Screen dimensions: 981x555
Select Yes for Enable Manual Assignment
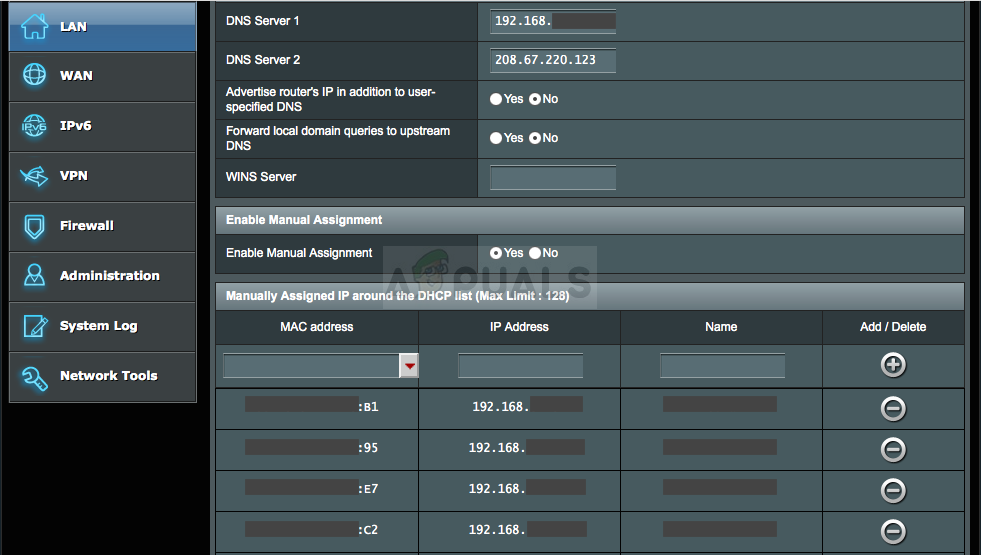(x=496, y=253)
